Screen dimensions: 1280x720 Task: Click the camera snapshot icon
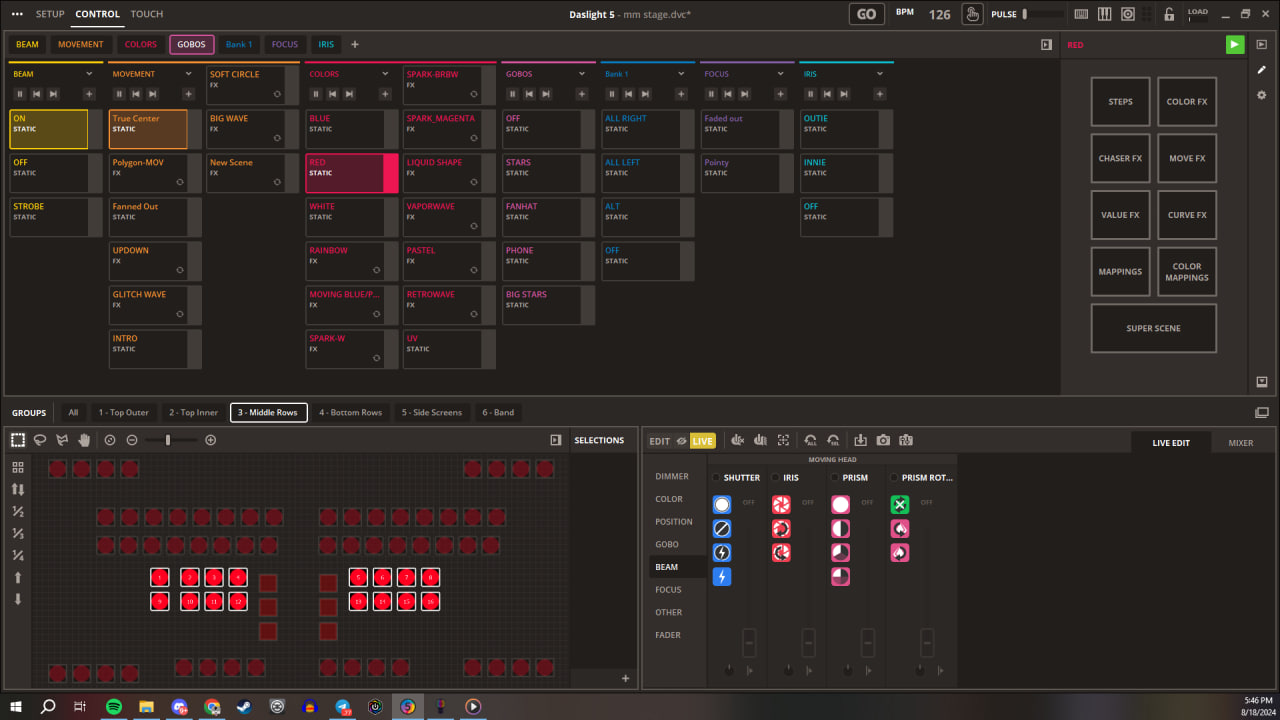point(883,440)
